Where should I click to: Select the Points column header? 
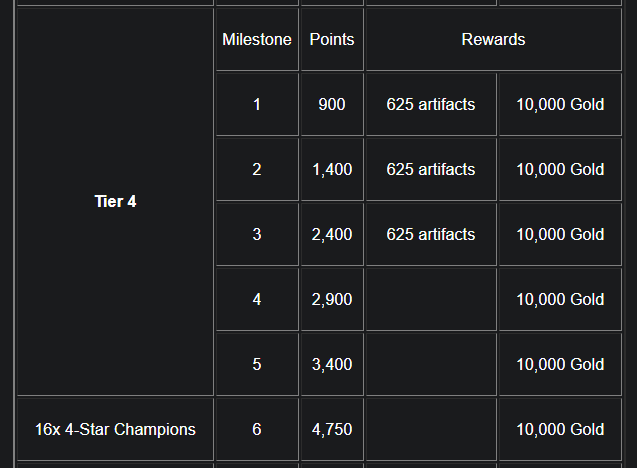(332, 39)
